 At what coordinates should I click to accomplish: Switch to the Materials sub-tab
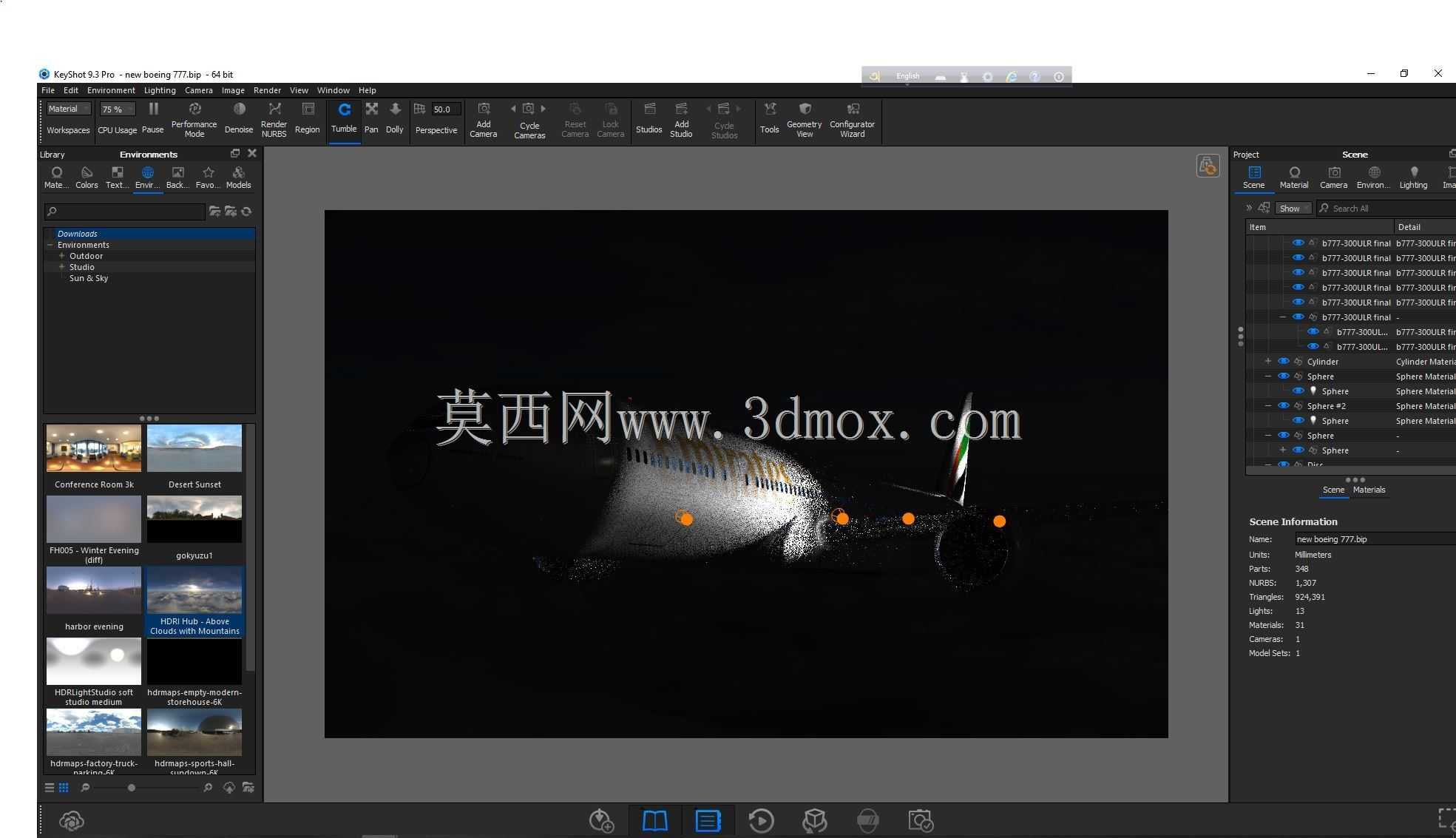1369,490
